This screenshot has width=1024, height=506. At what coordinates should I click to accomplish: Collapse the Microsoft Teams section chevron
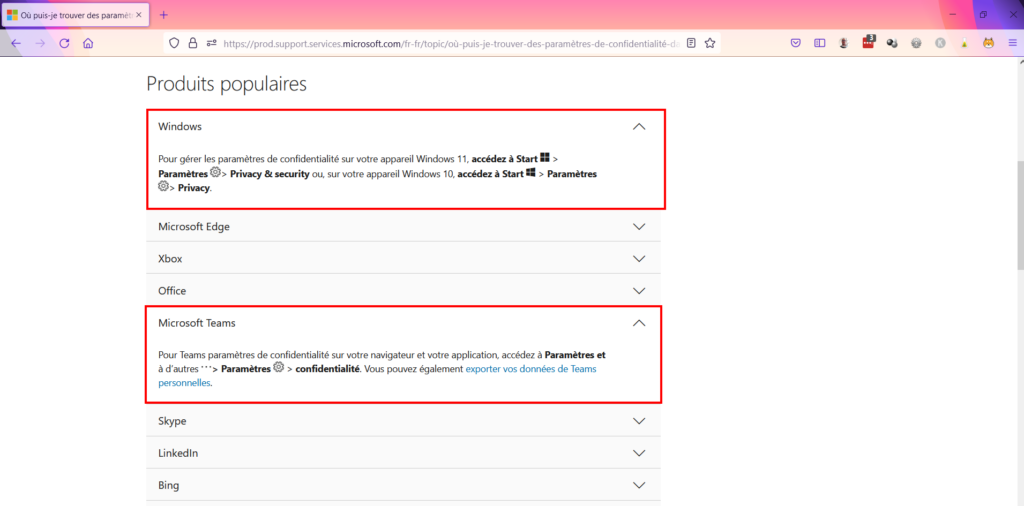point(639,323)
